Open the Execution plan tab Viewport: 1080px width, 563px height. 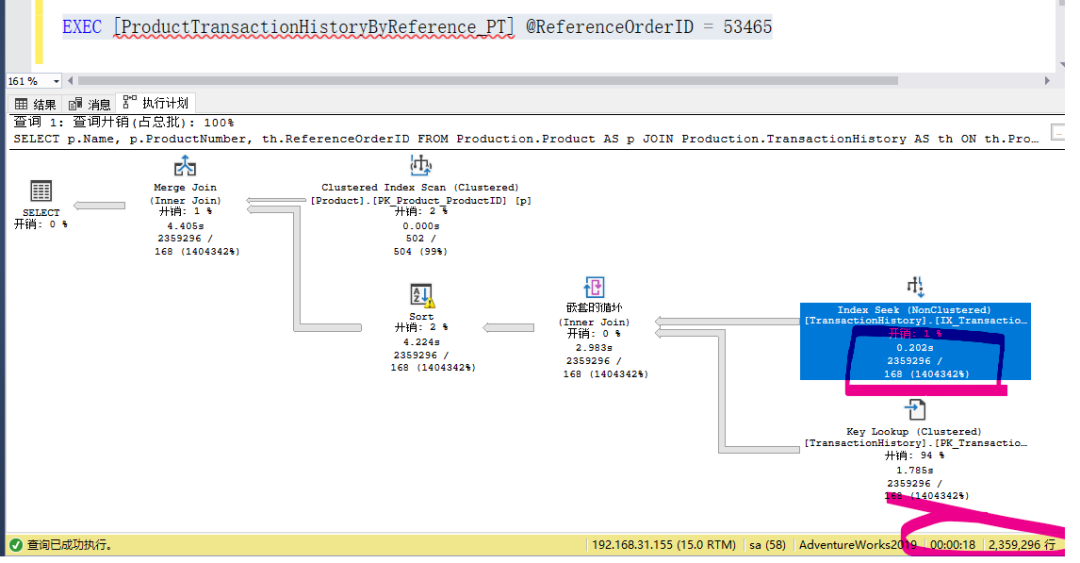[156, 103]
